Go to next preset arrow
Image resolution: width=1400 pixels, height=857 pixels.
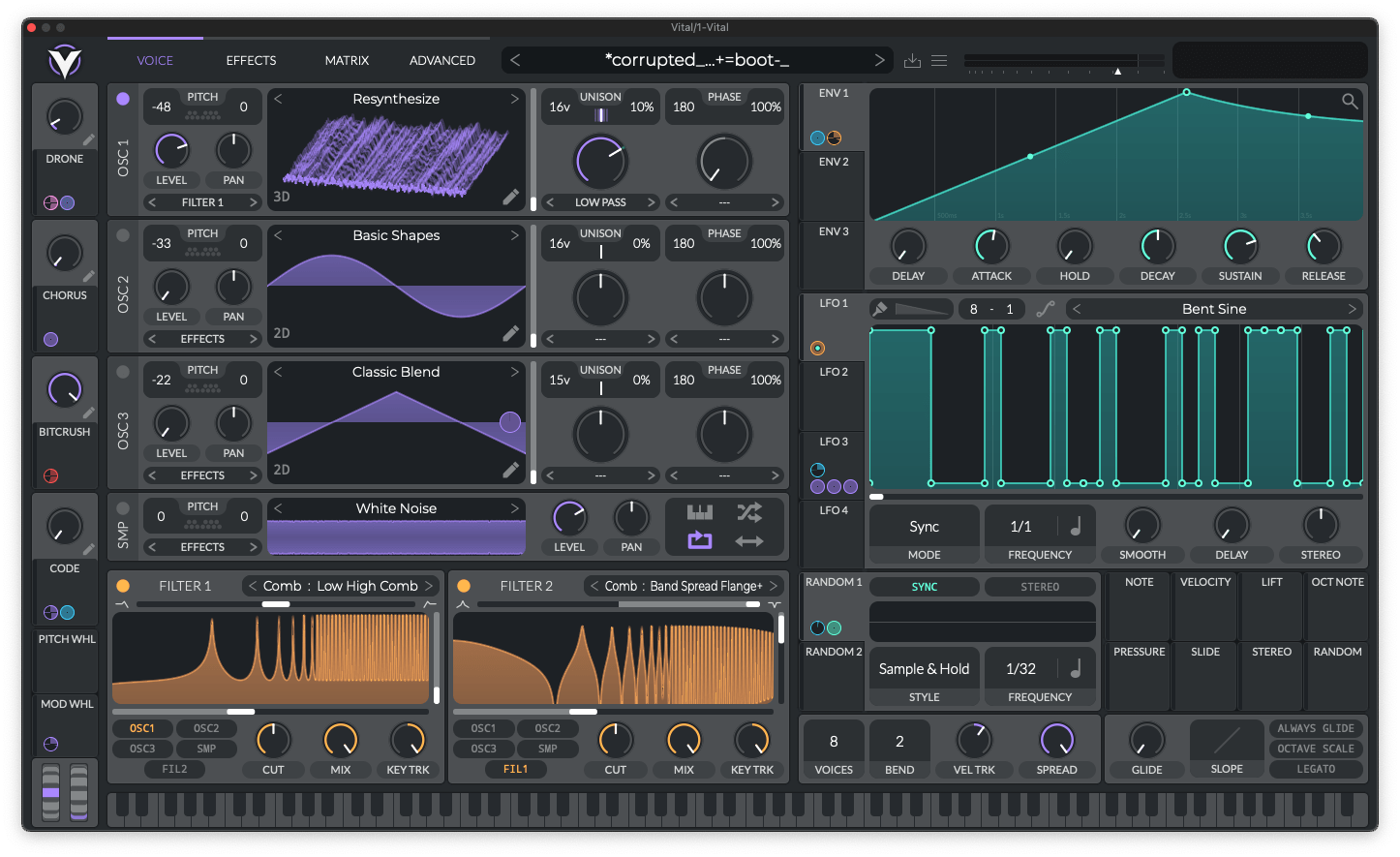click(879, 60)
